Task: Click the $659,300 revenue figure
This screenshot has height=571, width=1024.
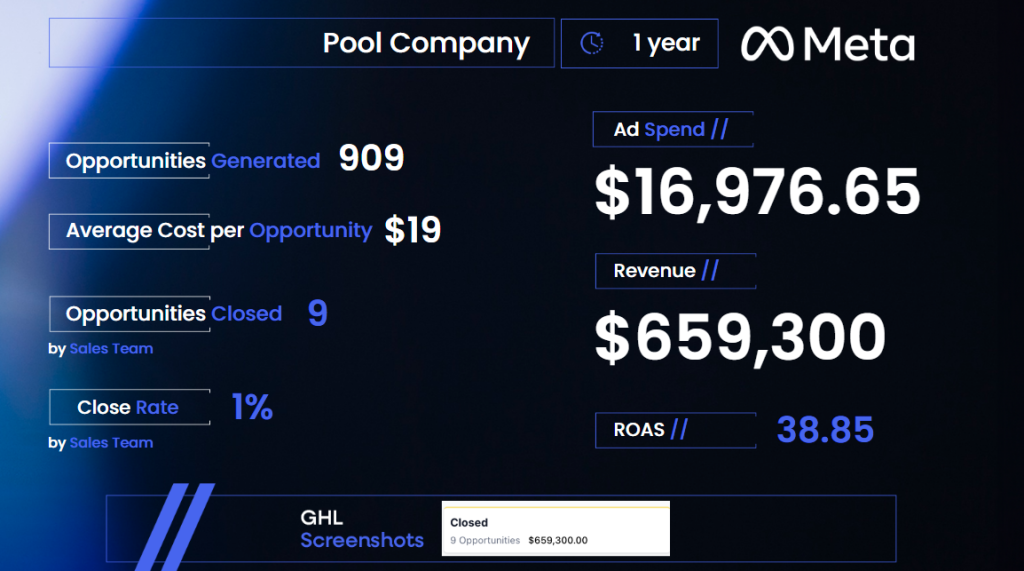Action: [740, 337]
